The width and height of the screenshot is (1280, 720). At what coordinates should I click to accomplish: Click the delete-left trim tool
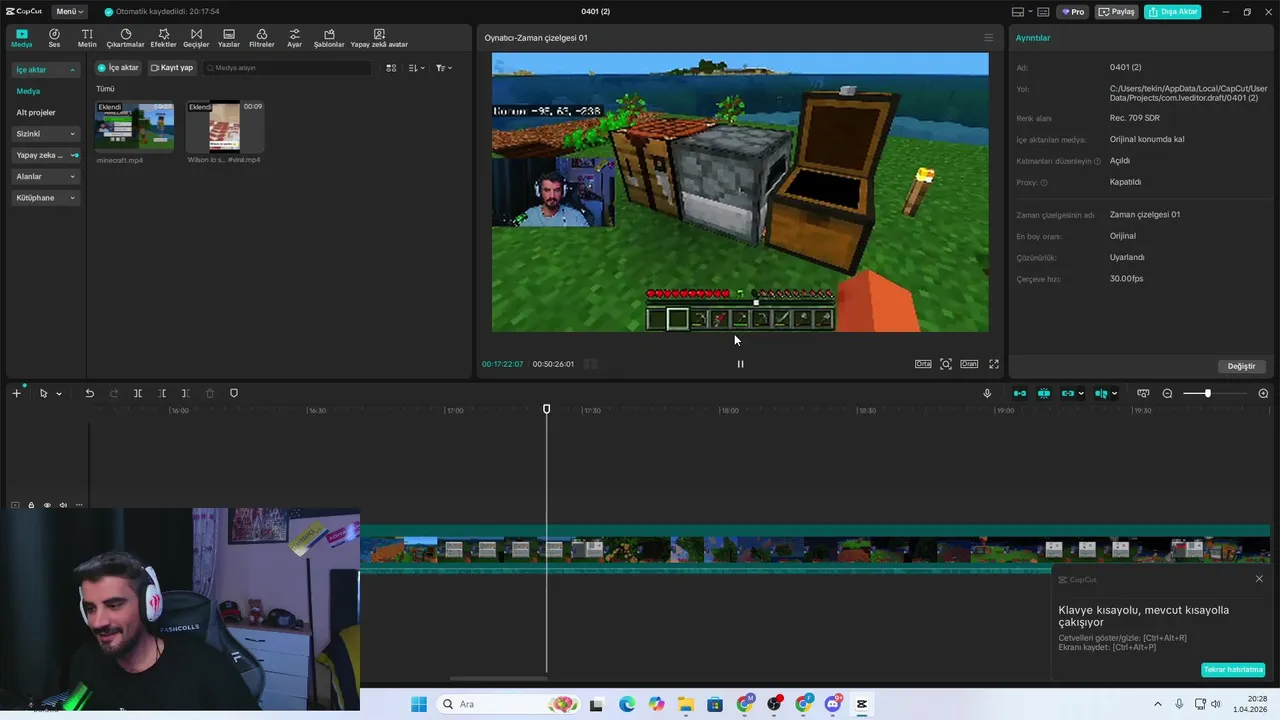[x=162, y=393]
